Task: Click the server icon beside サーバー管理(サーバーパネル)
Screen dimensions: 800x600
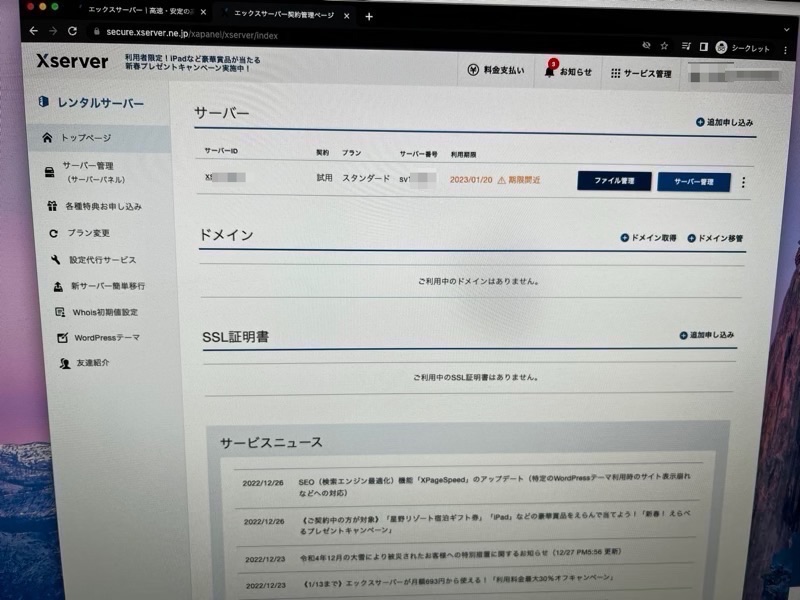Action: coord(49,172)
